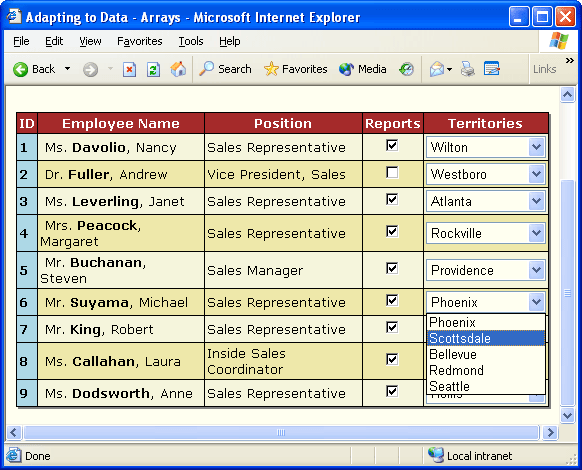This screenshot has width=582, height=470.
Task: Click the Inside Sales Coordinator cell
Action: pyautogui.click(x=283, y=361)
